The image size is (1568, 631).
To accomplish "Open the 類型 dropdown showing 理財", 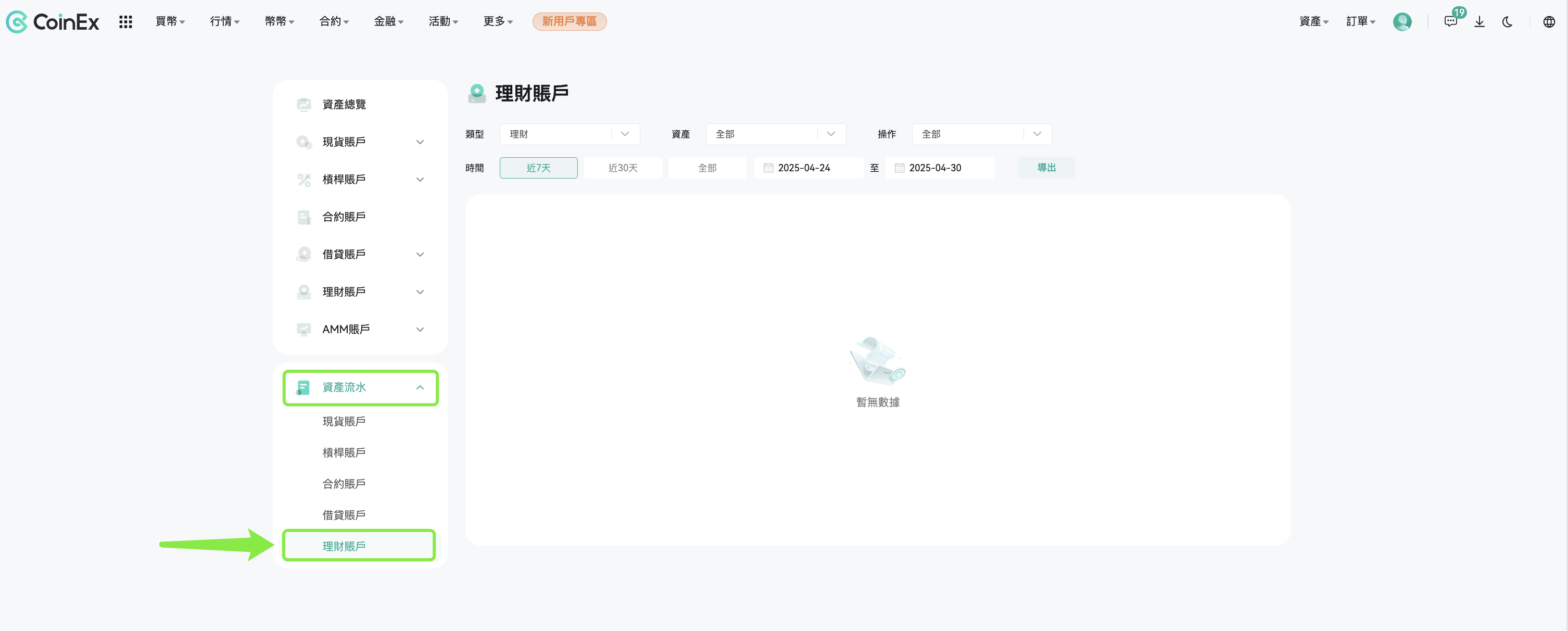I will coord(569,134).
